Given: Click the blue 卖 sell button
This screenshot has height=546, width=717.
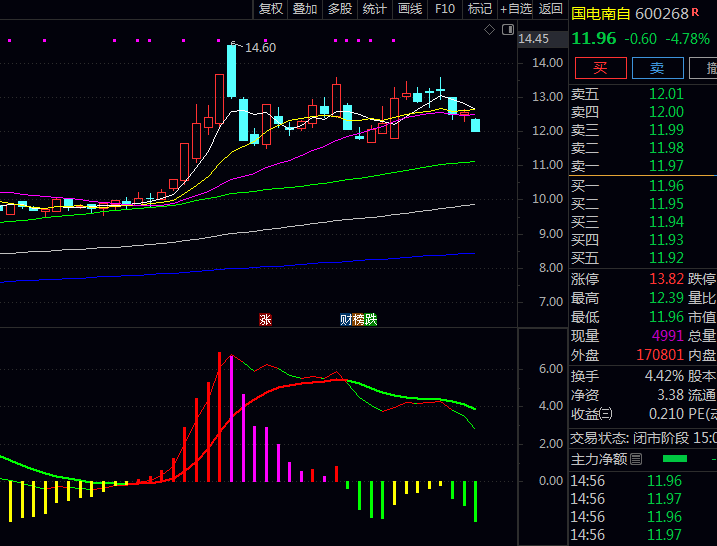Looking at the screenshot, I should pos(658,68).
